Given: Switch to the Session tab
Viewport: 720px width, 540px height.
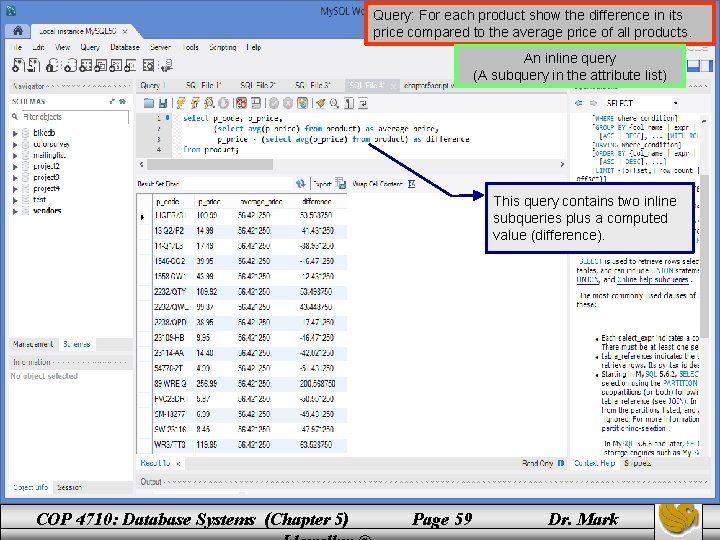Looking at the screenshot, I should point(69,487).
